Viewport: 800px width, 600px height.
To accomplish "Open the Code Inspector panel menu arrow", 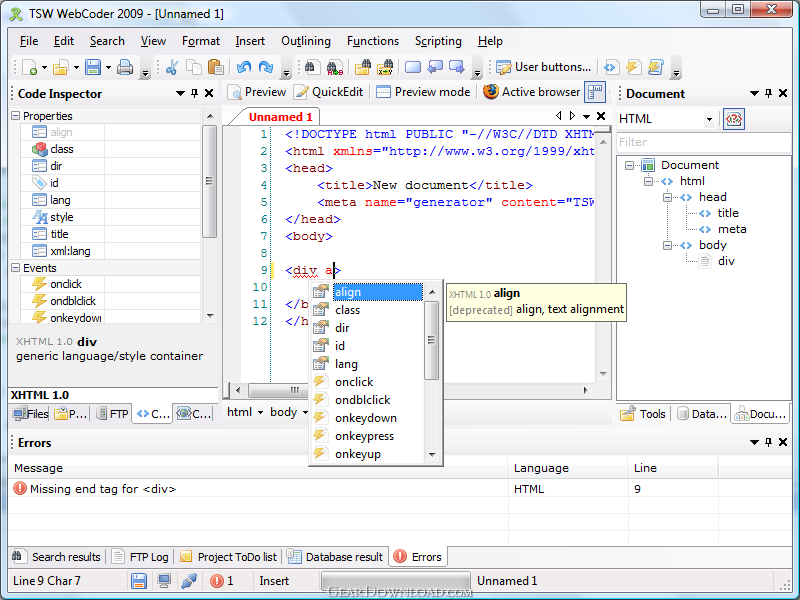I will 180,93.
